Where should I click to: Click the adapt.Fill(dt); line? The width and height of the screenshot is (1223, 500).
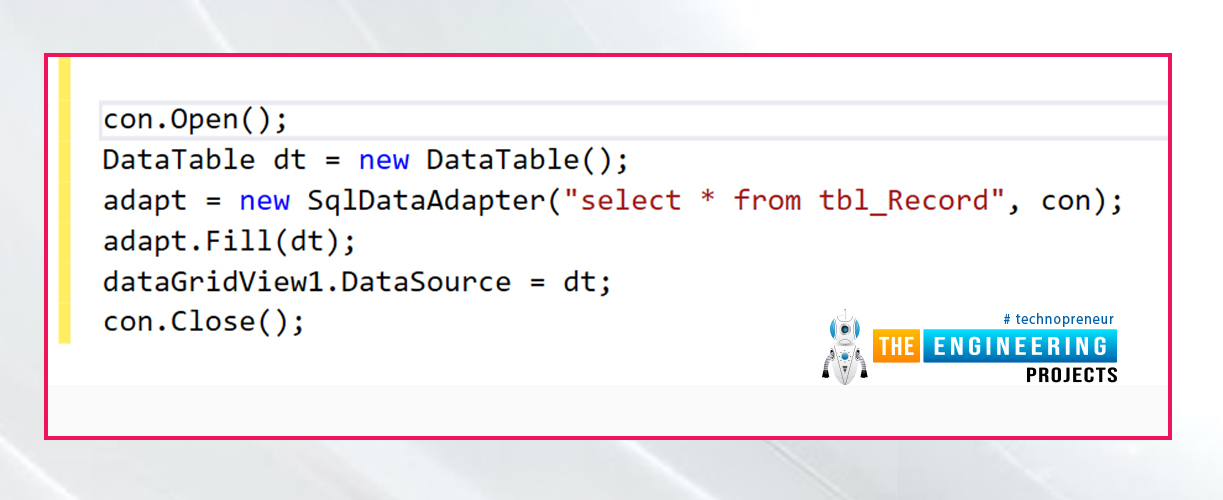point(229,242)
